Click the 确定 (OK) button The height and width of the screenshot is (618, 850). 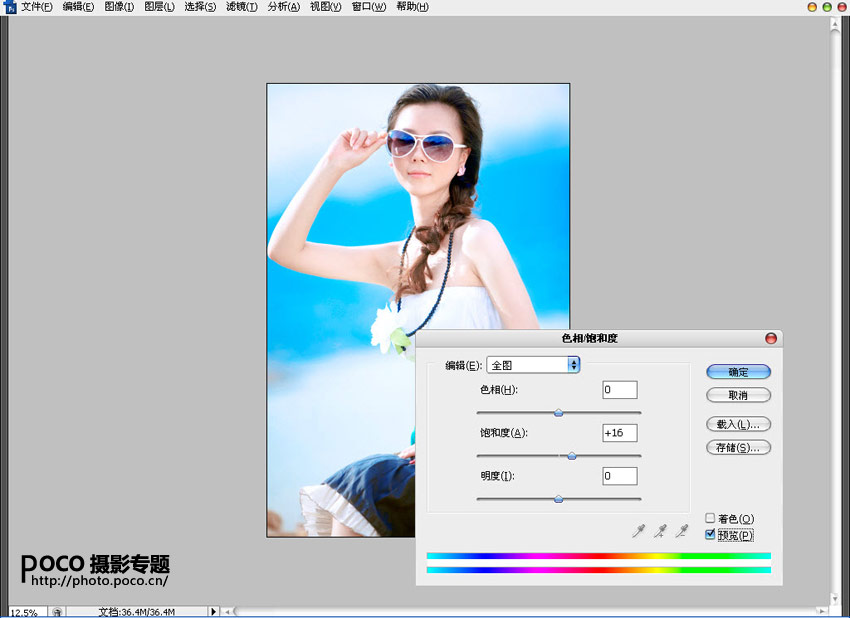(738, 371)
